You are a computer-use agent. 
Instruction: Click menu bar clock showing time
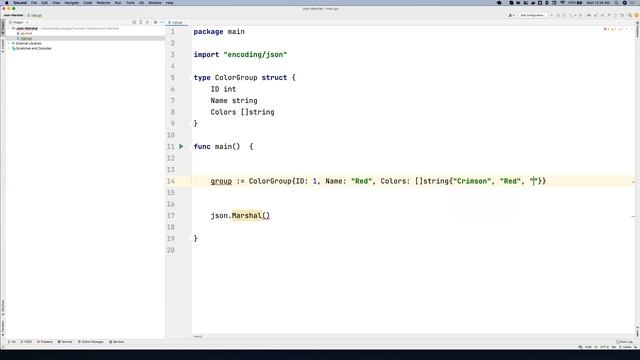point(598,3)
